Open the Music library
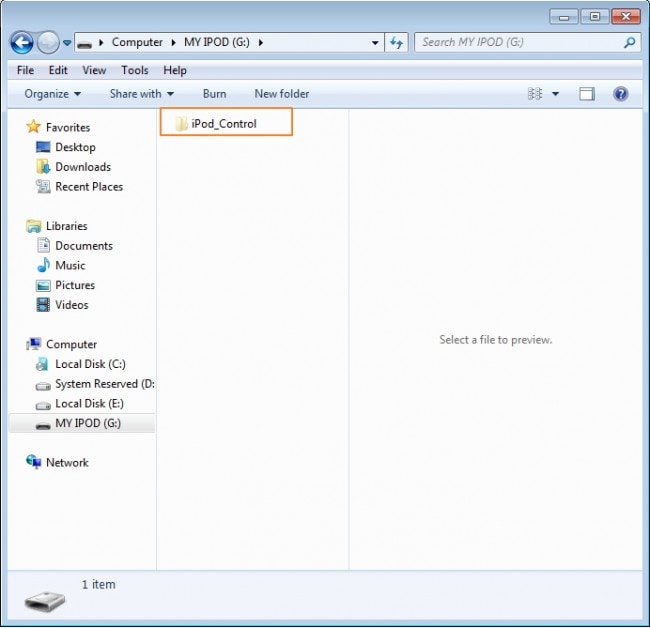The height and width of the screenshot is (628, 650). click(70, 266)
